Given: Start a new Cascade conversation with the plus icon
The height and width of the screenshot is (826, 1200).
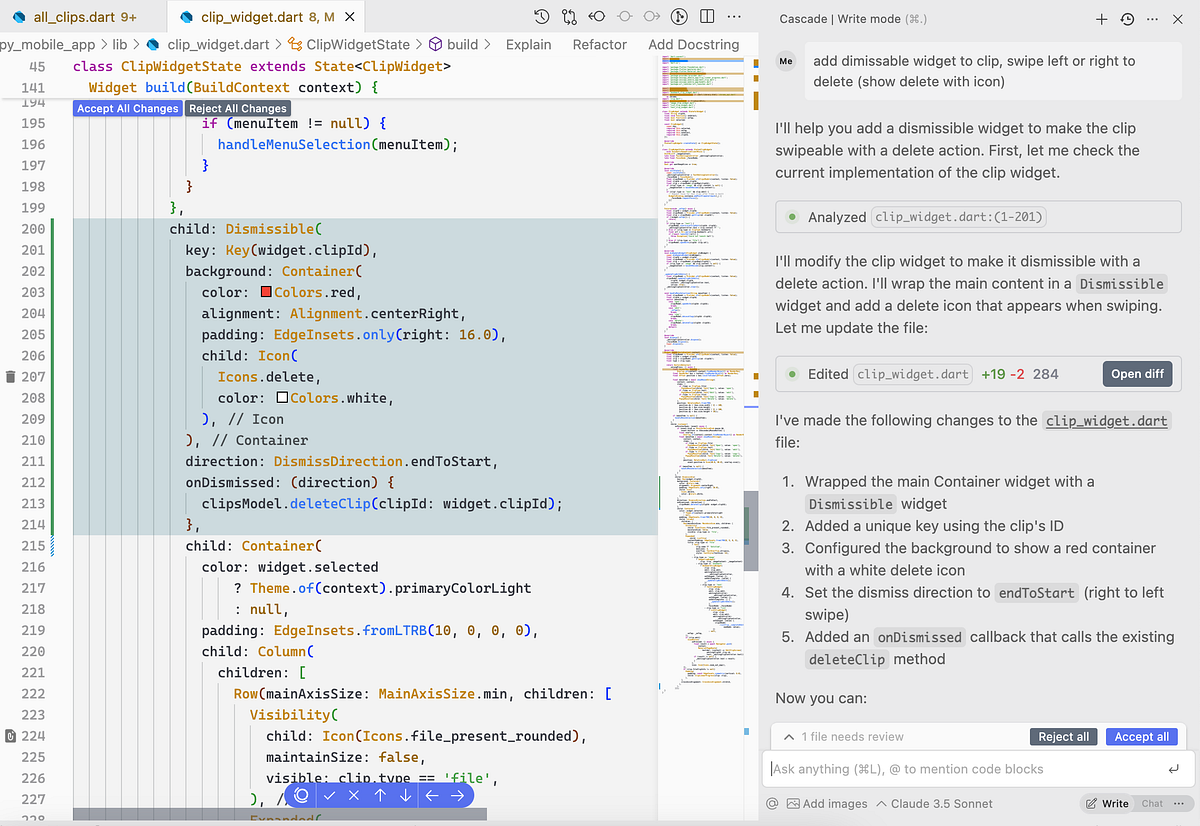Looking at the screenshot, I should [x=1101, y=19].
